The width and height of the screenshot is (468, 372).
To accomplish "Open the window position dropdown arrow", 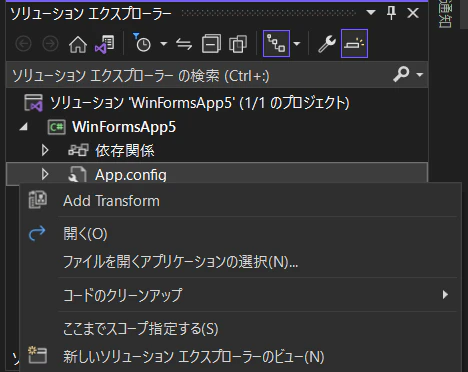I will click(371, 13).
